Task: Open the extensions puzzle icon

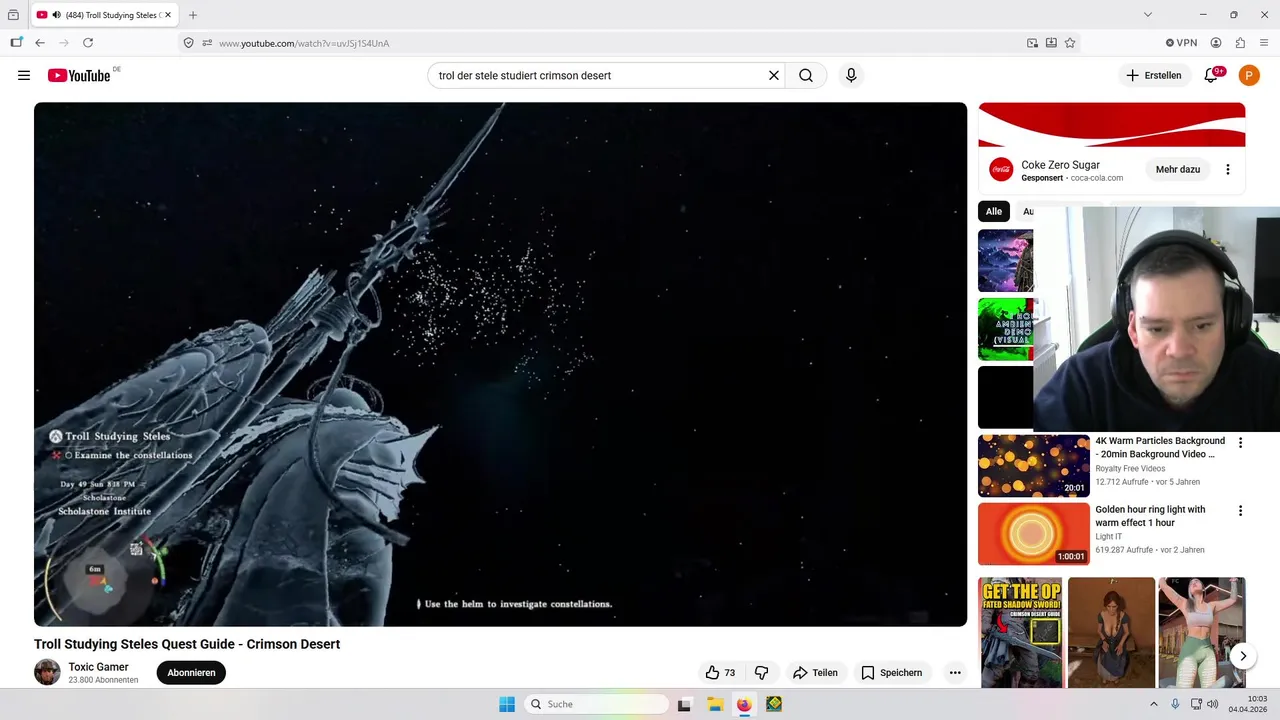Action: coord(1240,43)
